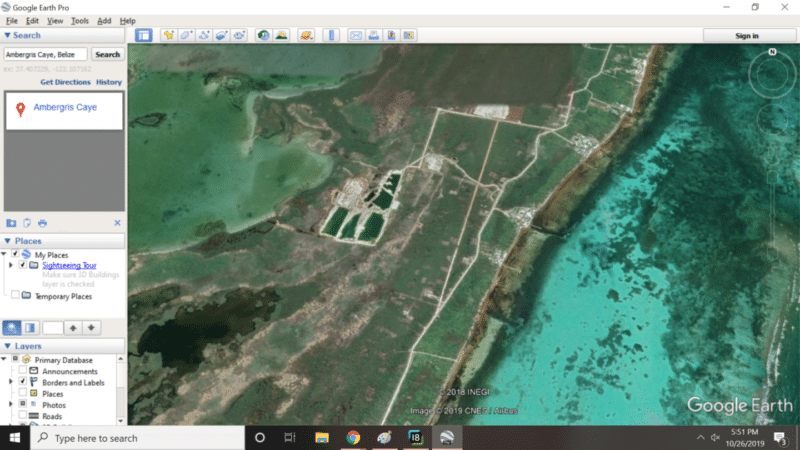The image size is (800, 450).
Task: Collapse the Places panel header
Action: (x=63, y=241)
